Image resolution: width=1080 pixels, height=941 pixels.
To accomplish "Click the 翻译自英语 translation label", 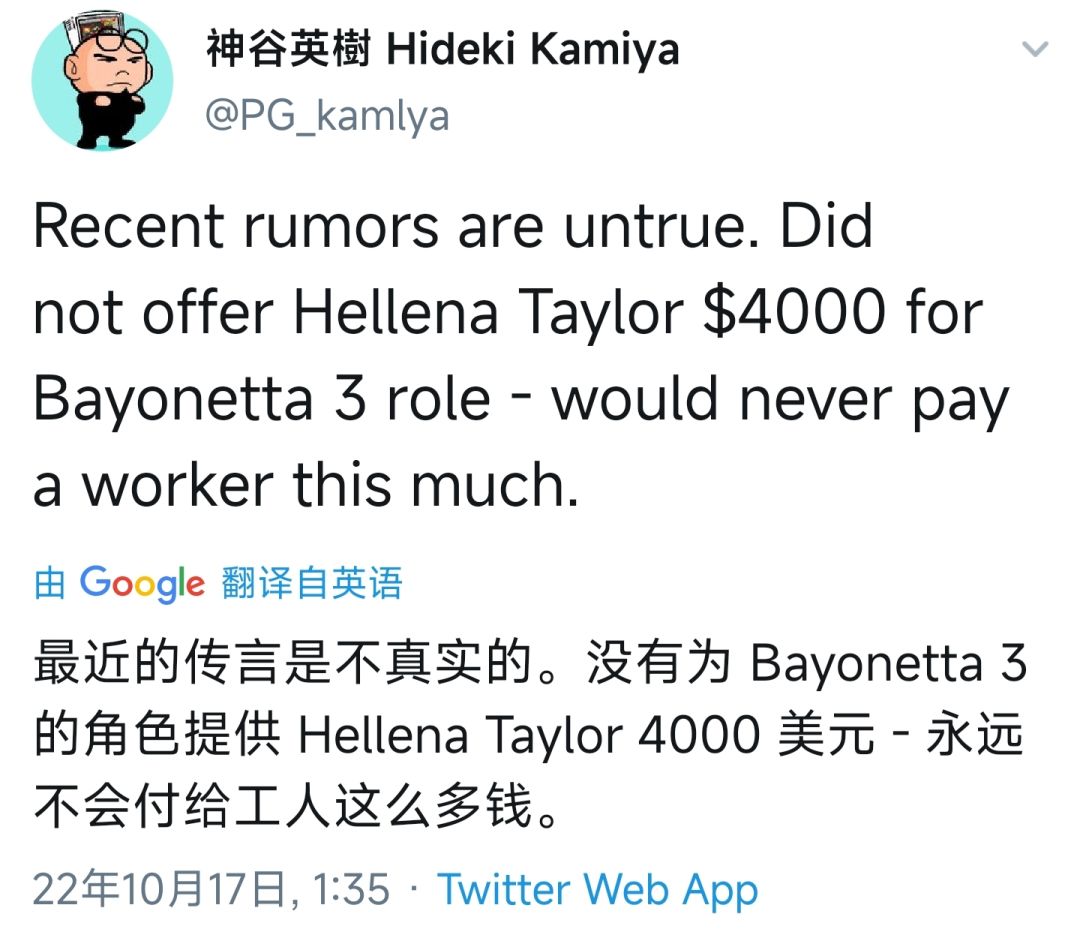I will click(312, 583).
